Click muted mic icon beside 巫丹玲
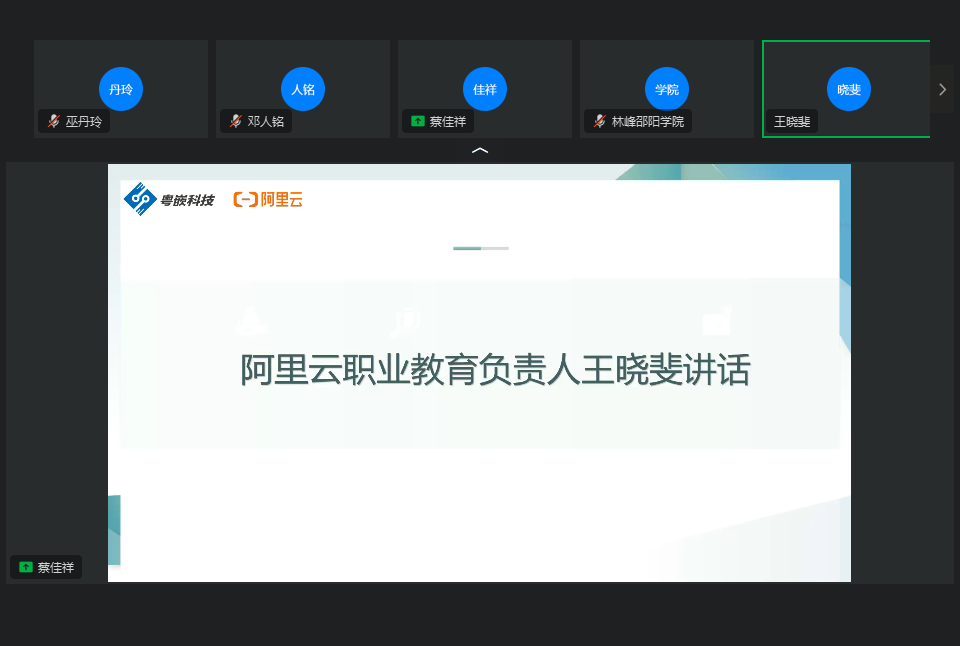This screenshot has width=960, height=646. tap(54, 121)
